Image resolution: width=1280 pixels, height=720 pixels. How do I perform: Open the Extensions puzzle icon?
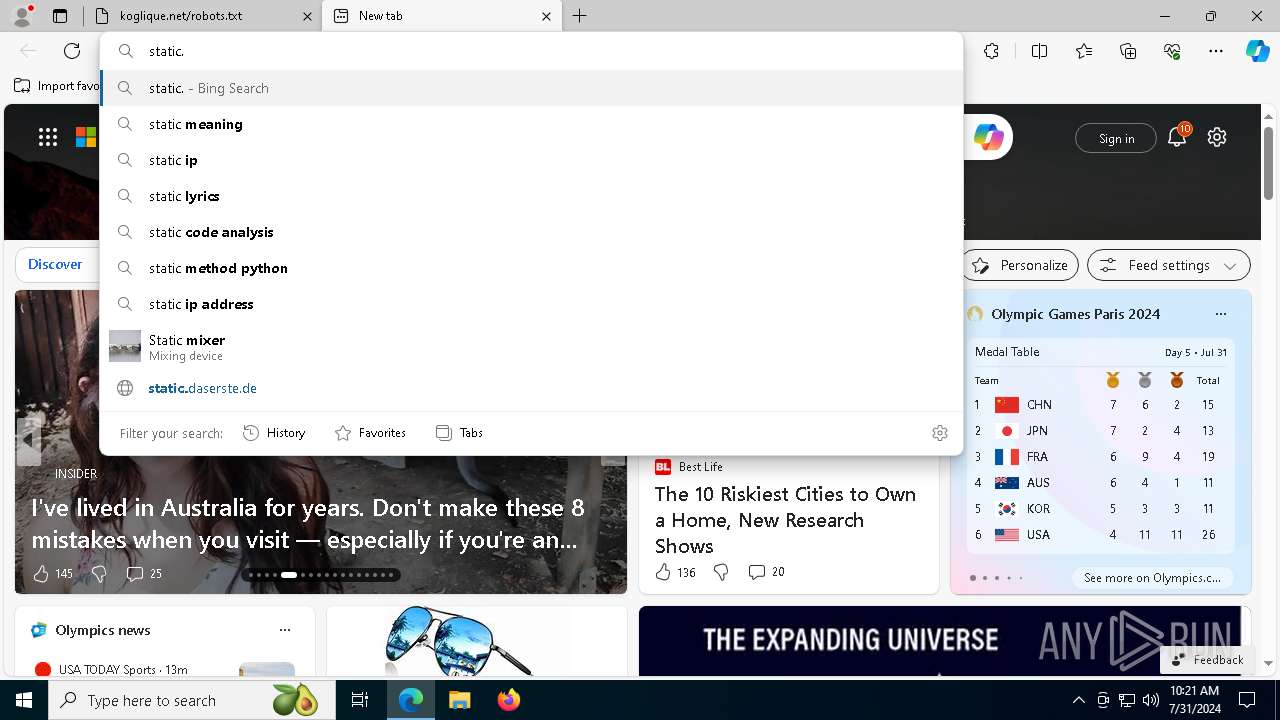click(x=991, y=51)
